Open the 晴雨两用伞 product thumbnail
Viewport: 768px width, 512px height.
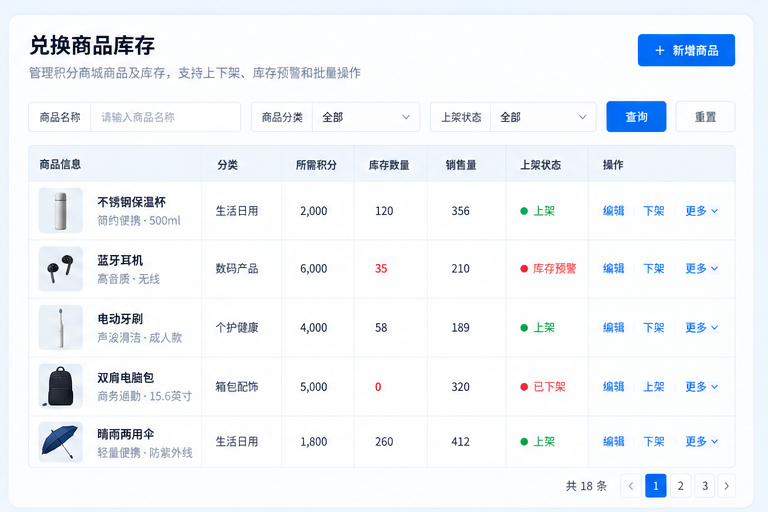click(x=61, y=441)
